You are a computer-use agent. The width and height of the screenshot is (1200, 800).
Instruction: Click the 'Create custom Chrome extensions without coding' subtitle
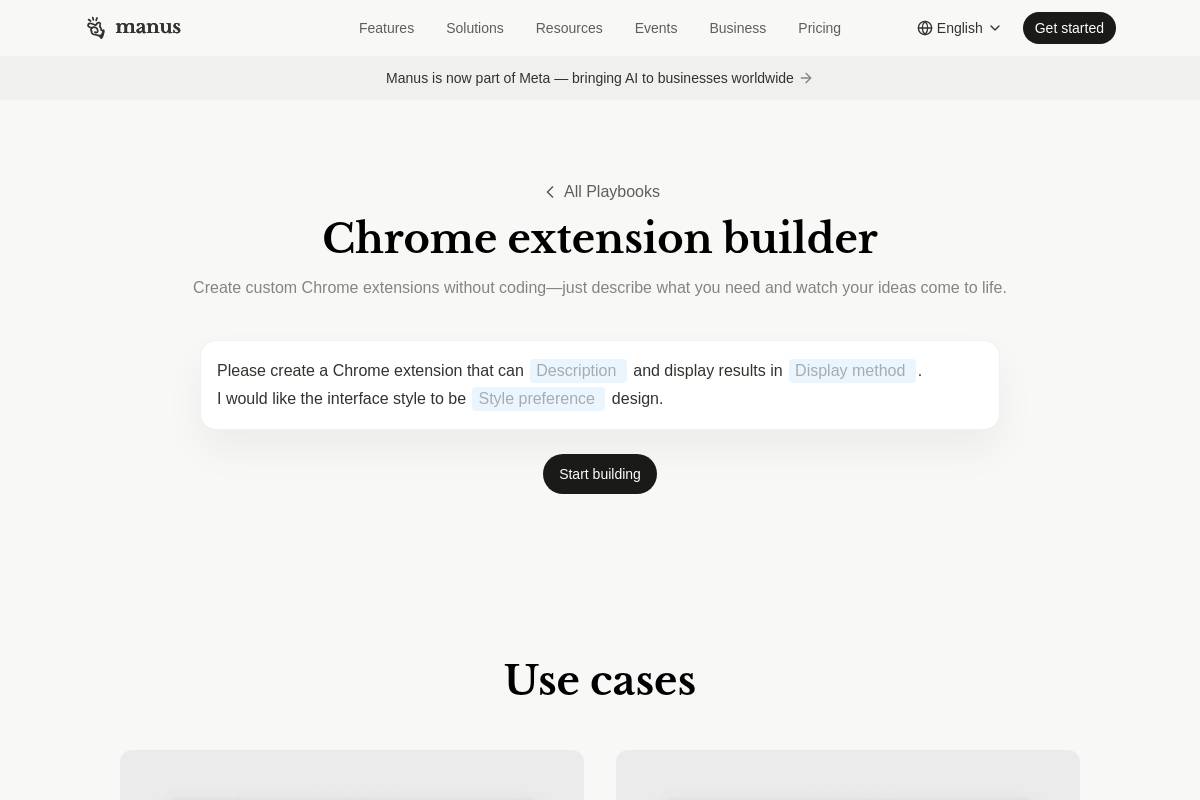click(600, 288)
